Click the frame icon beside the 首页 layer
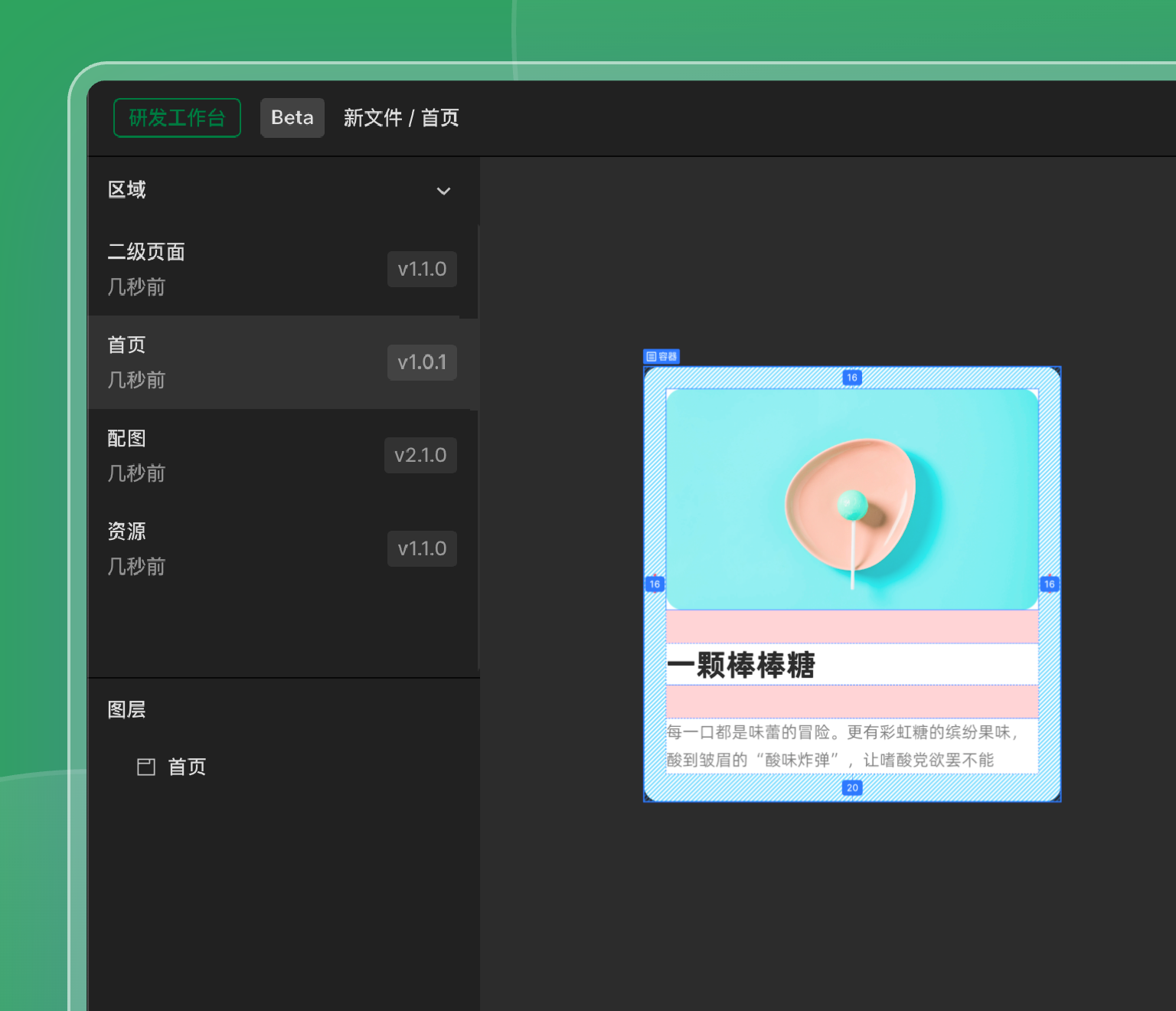 (146, 767)
